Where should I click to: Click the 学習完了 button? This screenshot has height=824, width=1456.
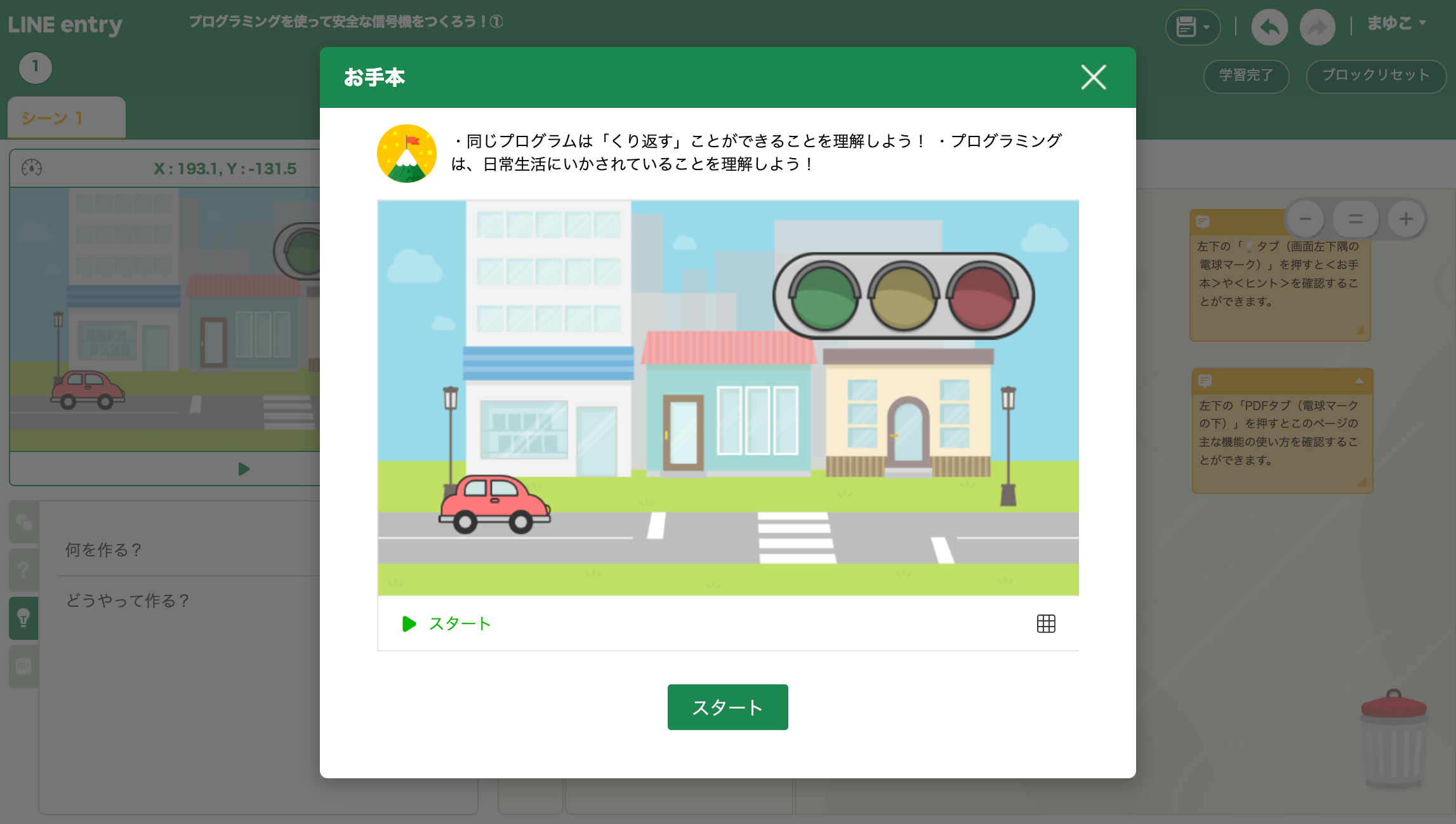click(x=1246, y=76)
